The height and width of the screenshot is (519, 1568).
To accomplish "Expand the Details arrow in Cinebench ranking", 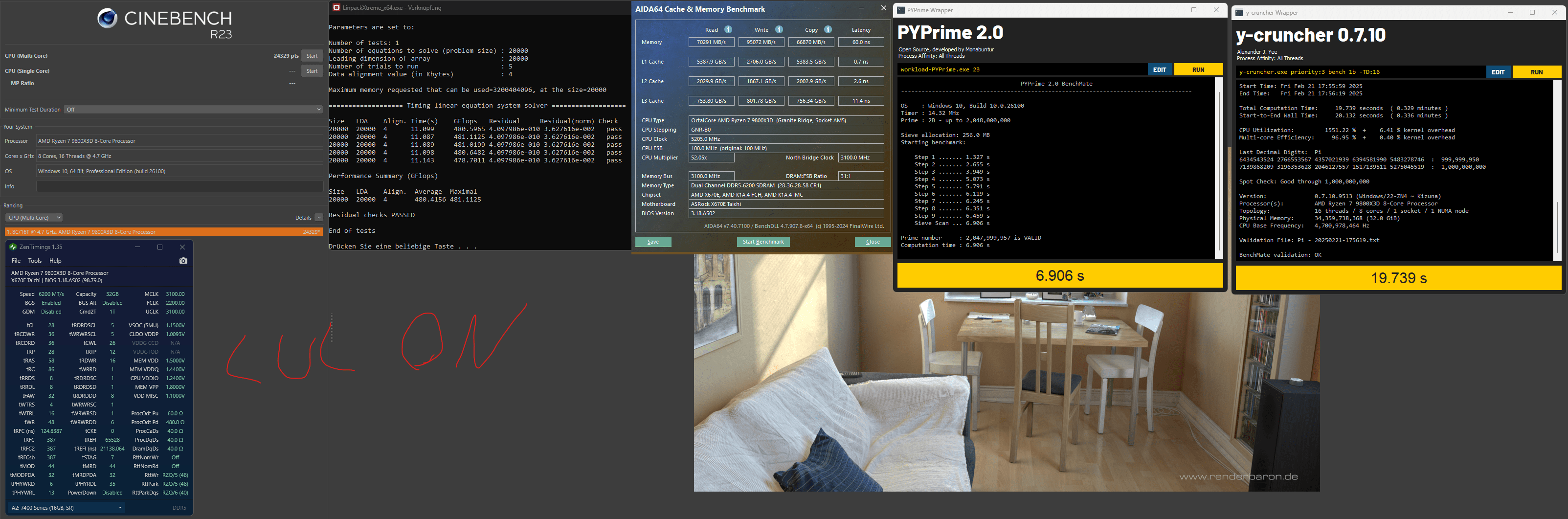I will (x=319, y=217).
